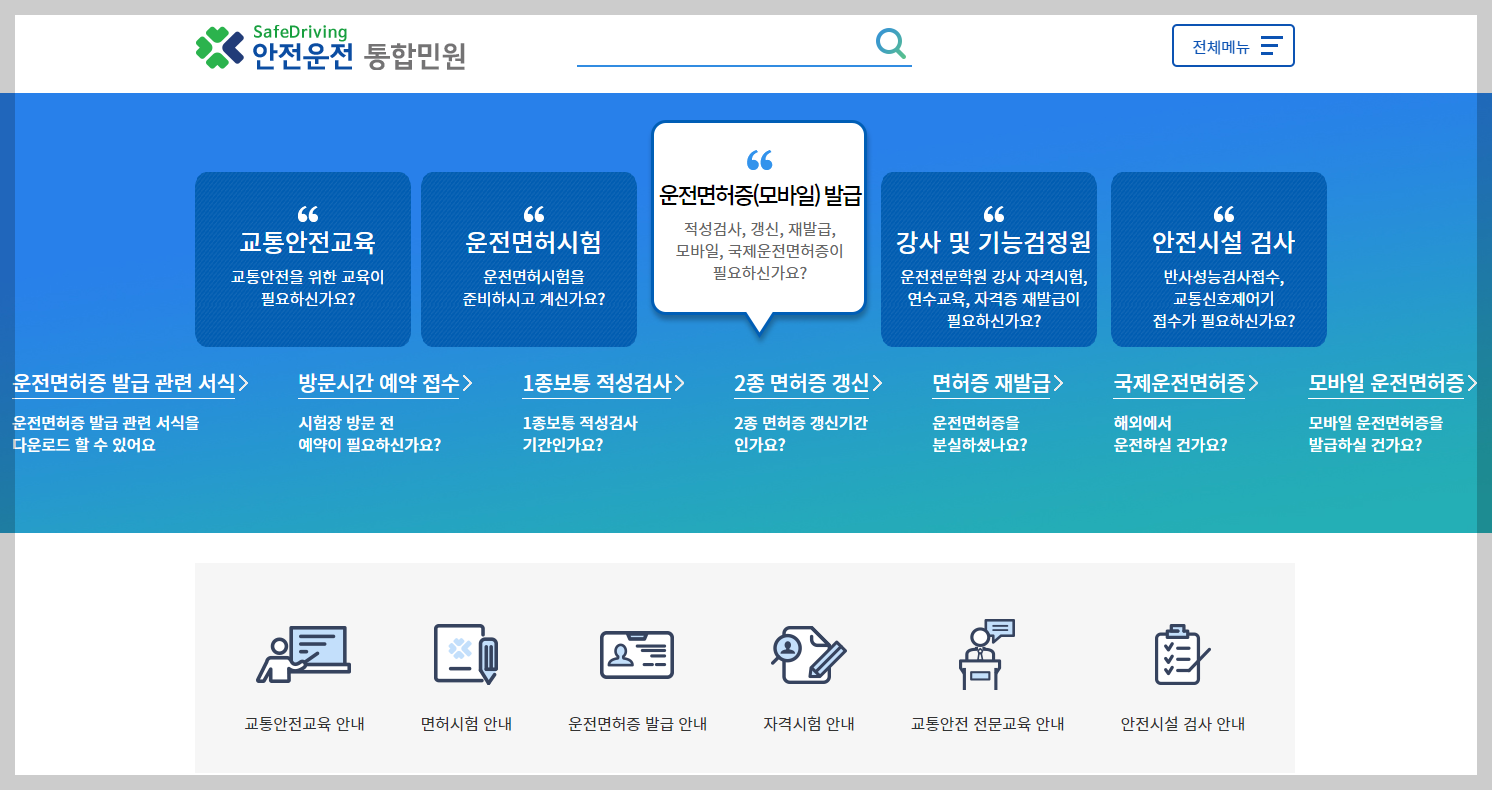The width and height of the screenshot is (1492, 790).
Task: Select the 운전면허증(모바일) 발급 card
Action: (759, 215)
